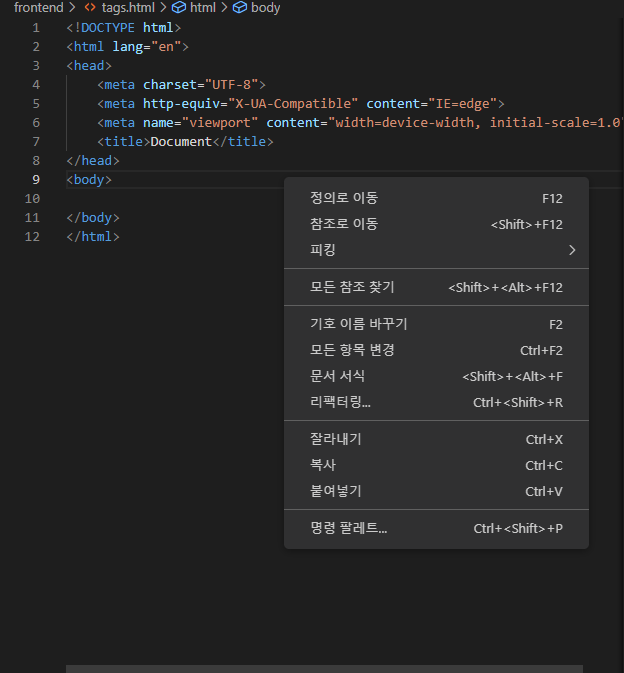
Task: Click line number 12 in the gutter
Action: [32, 237]
